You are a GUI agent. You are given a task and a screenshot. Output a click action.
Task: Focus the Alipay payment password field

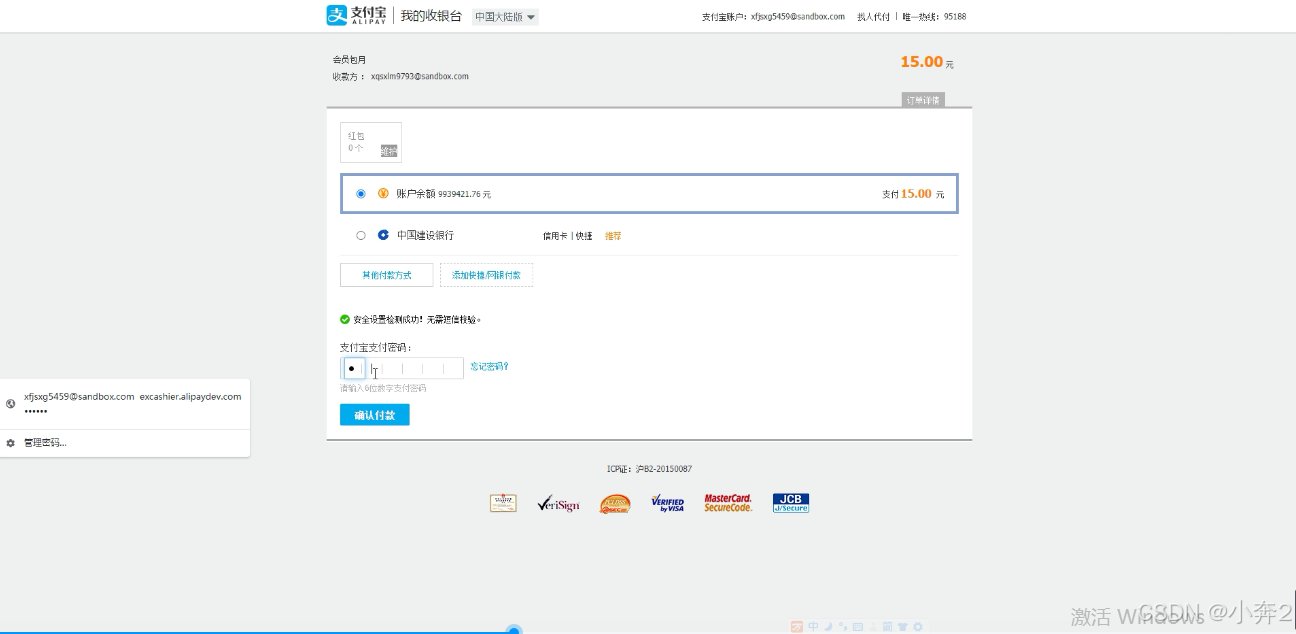(402, 368)
